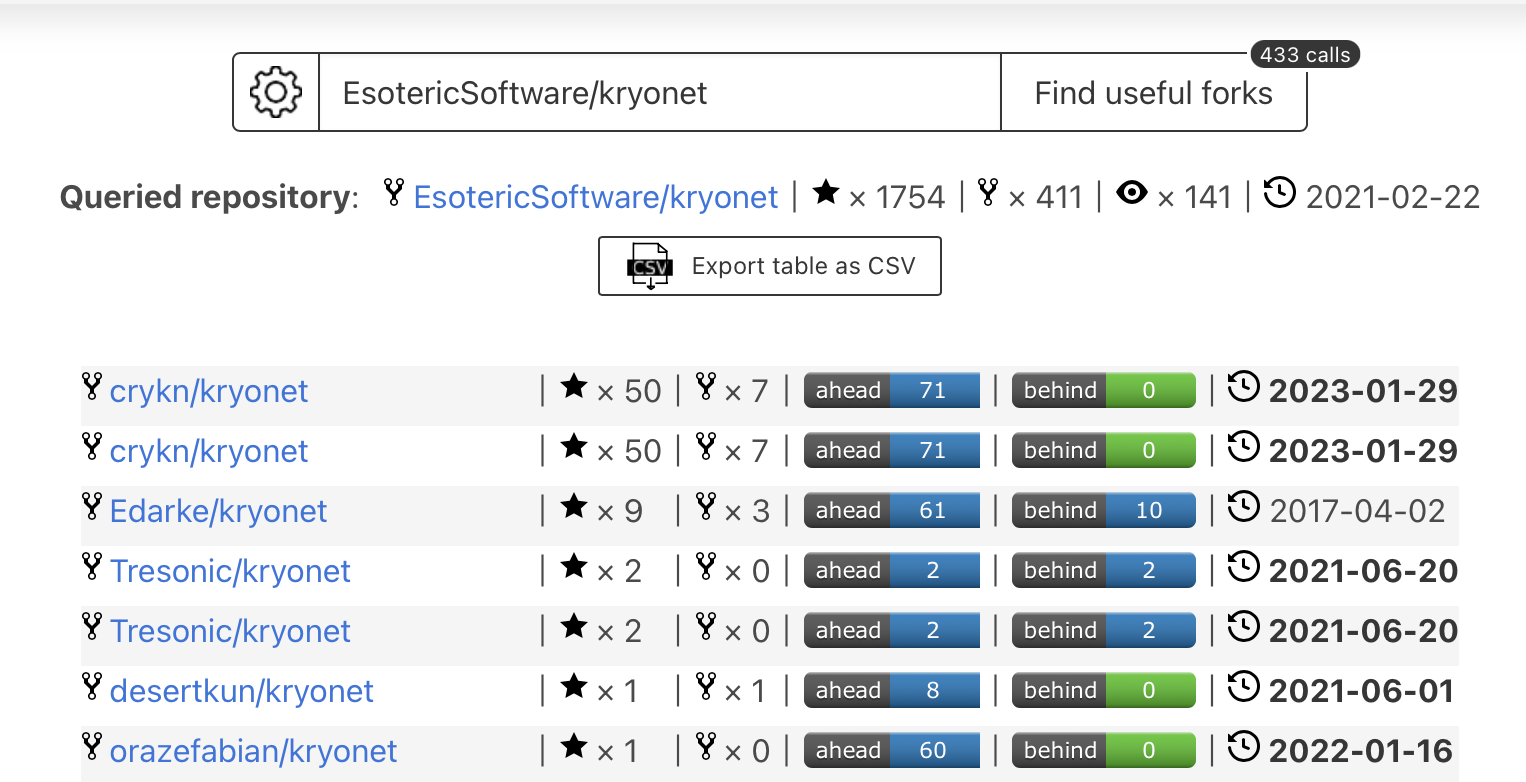The height and width of the screenshot is (782, 1526).
Task: Click the eye watchers icon for queried repository
Action: coord(1132,194)
